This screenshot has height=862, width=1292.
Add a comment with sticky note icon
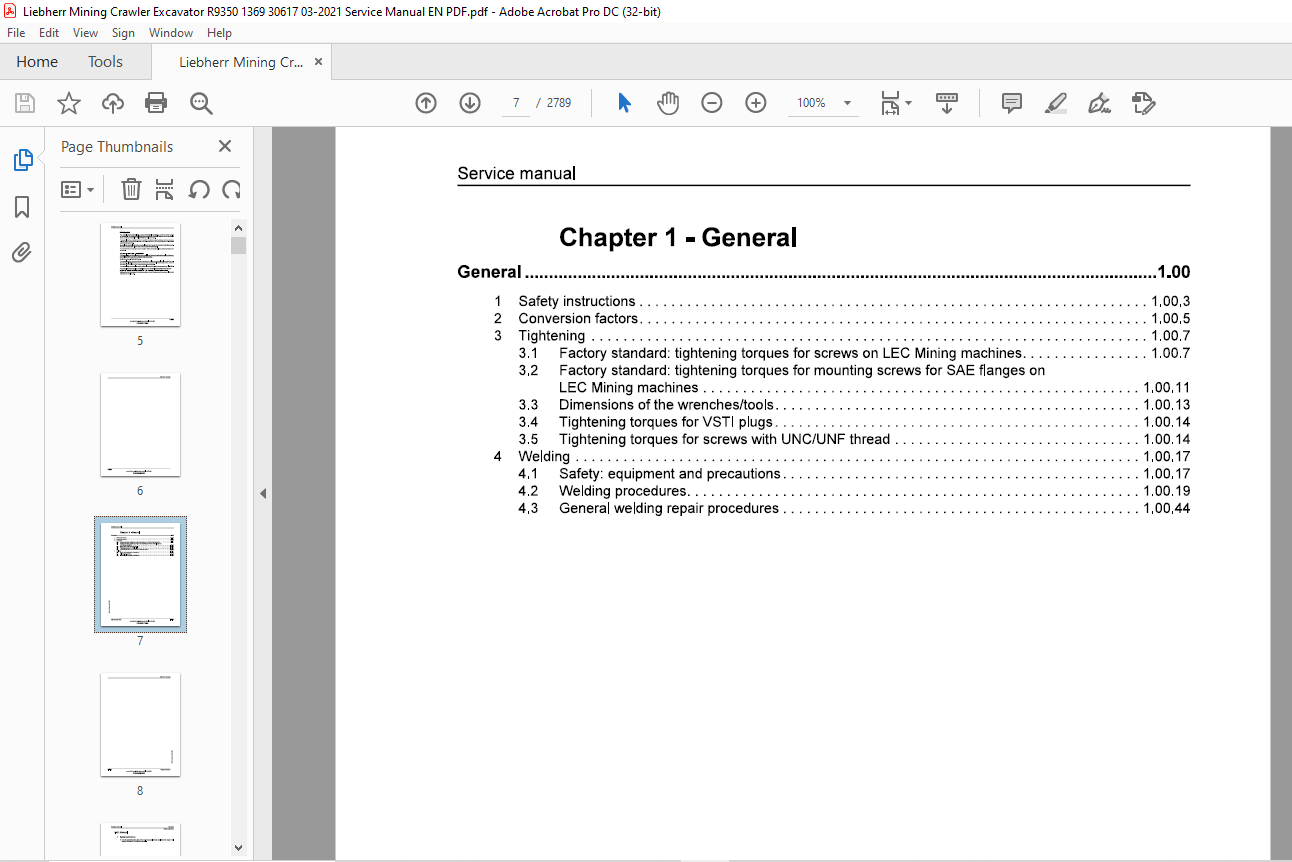[x=1012, y=103]
